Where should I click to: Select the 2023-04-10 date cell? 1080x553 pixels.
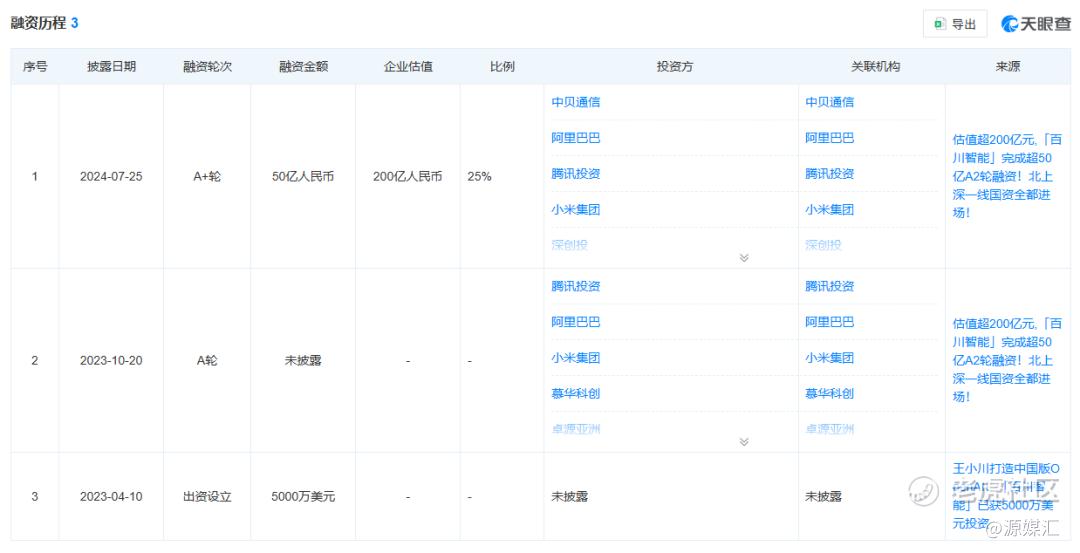tap(111, 497)
